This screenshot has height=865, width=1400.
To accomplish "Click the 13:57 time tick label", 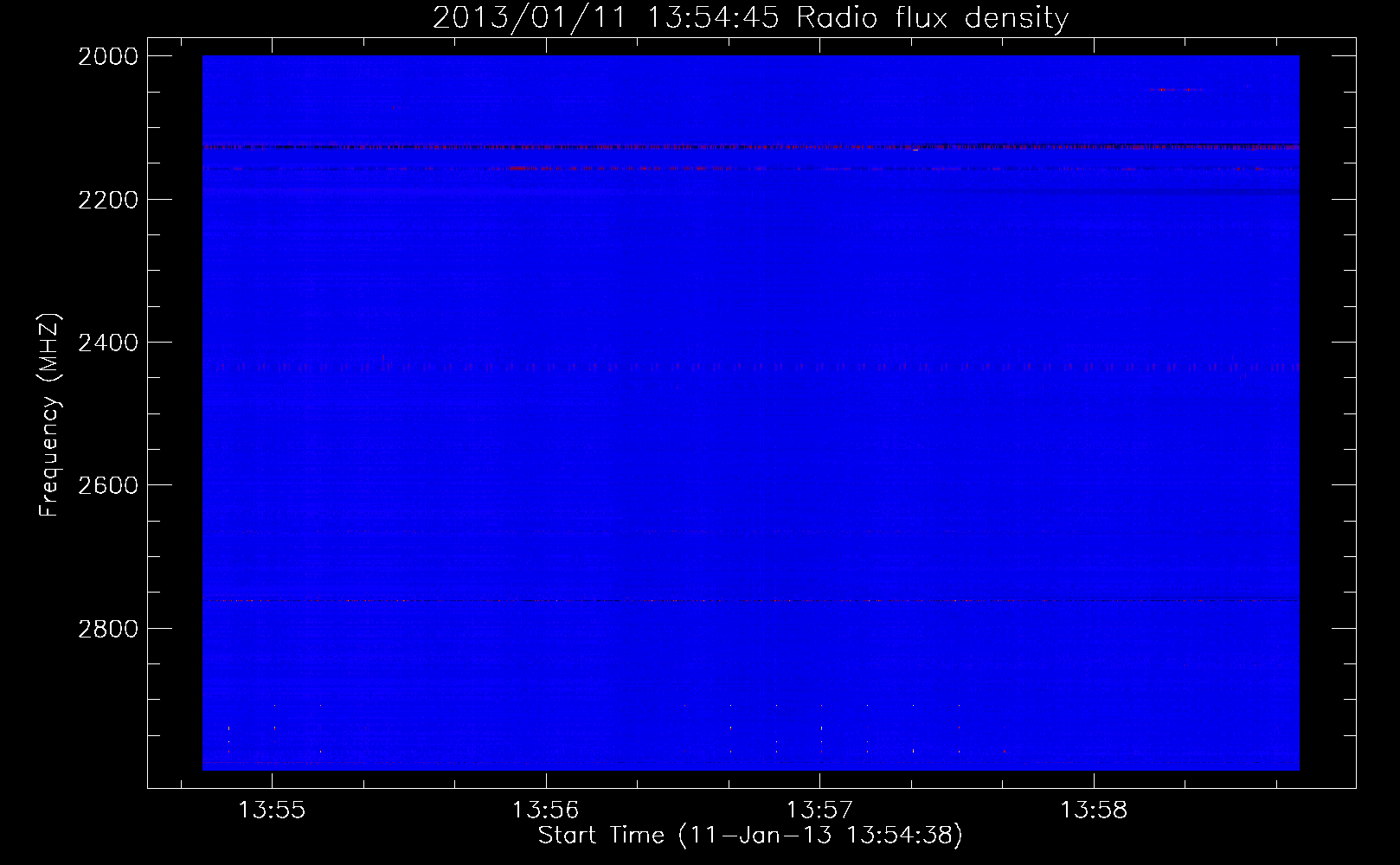I will (x=819, y=811).
